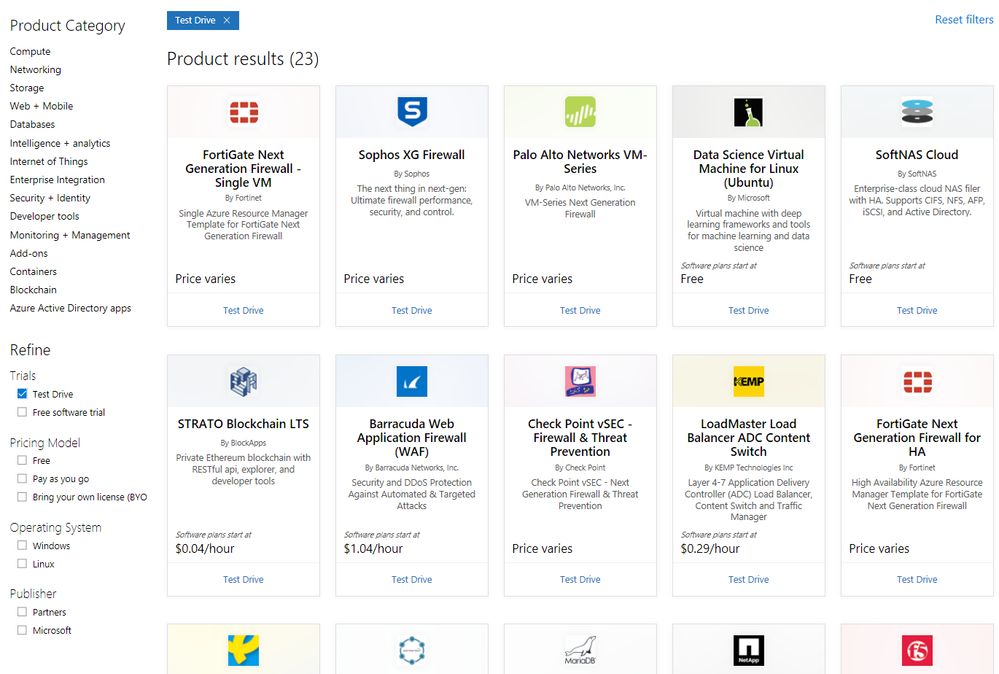The image size is (999, 674).
Task: Open the STRATO Blockchain LTS title
Action: tap(243, 424)
